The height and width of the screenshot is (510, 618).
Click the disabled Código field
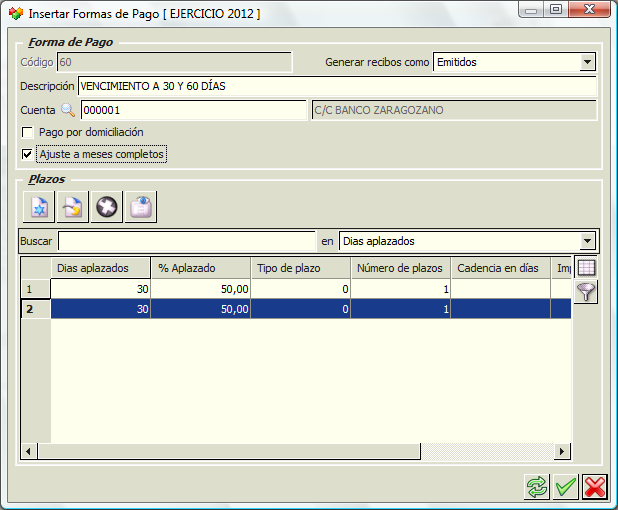(175, 62)
